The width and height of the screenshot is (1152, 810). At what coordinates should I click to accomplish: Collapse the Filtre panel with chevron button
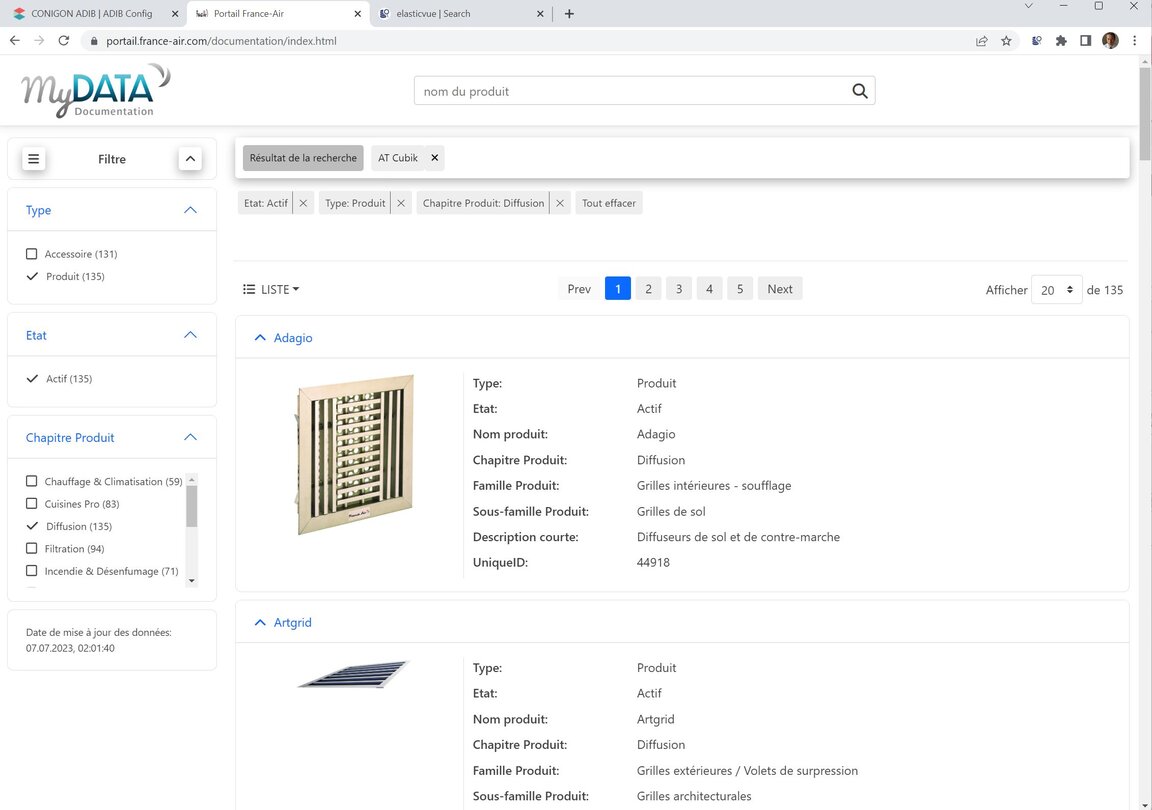190,159
